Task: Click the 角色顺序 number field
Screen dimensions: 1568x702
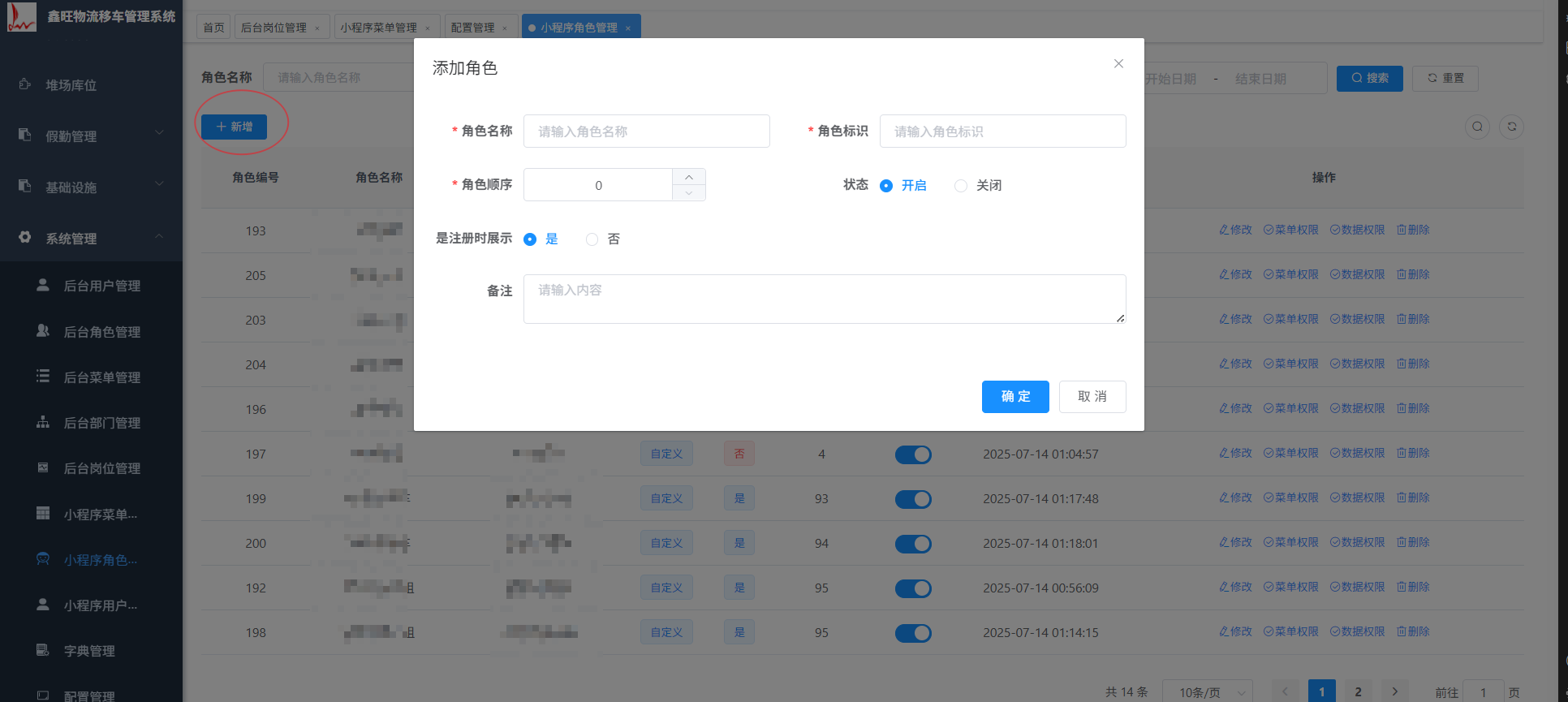Action: click(x=598, y=185)
